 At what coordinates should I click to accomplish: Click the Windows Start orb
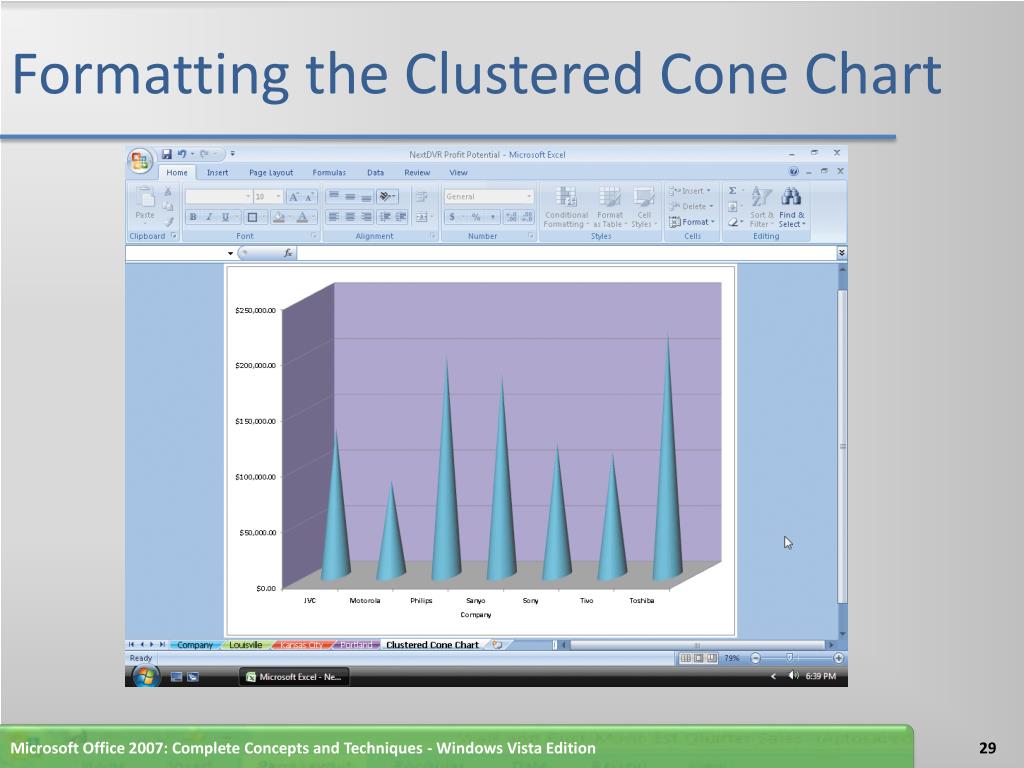point(145,676)
